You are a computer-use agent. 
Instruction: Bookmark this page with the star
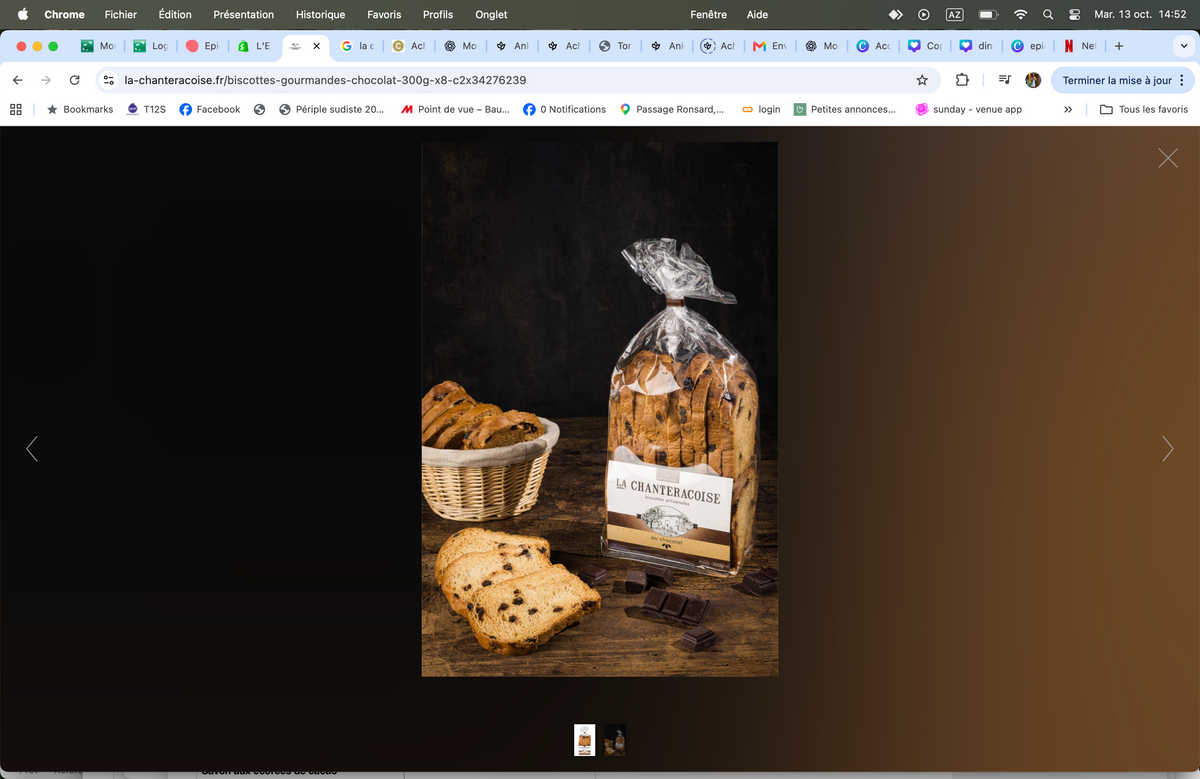pos(922,80)
